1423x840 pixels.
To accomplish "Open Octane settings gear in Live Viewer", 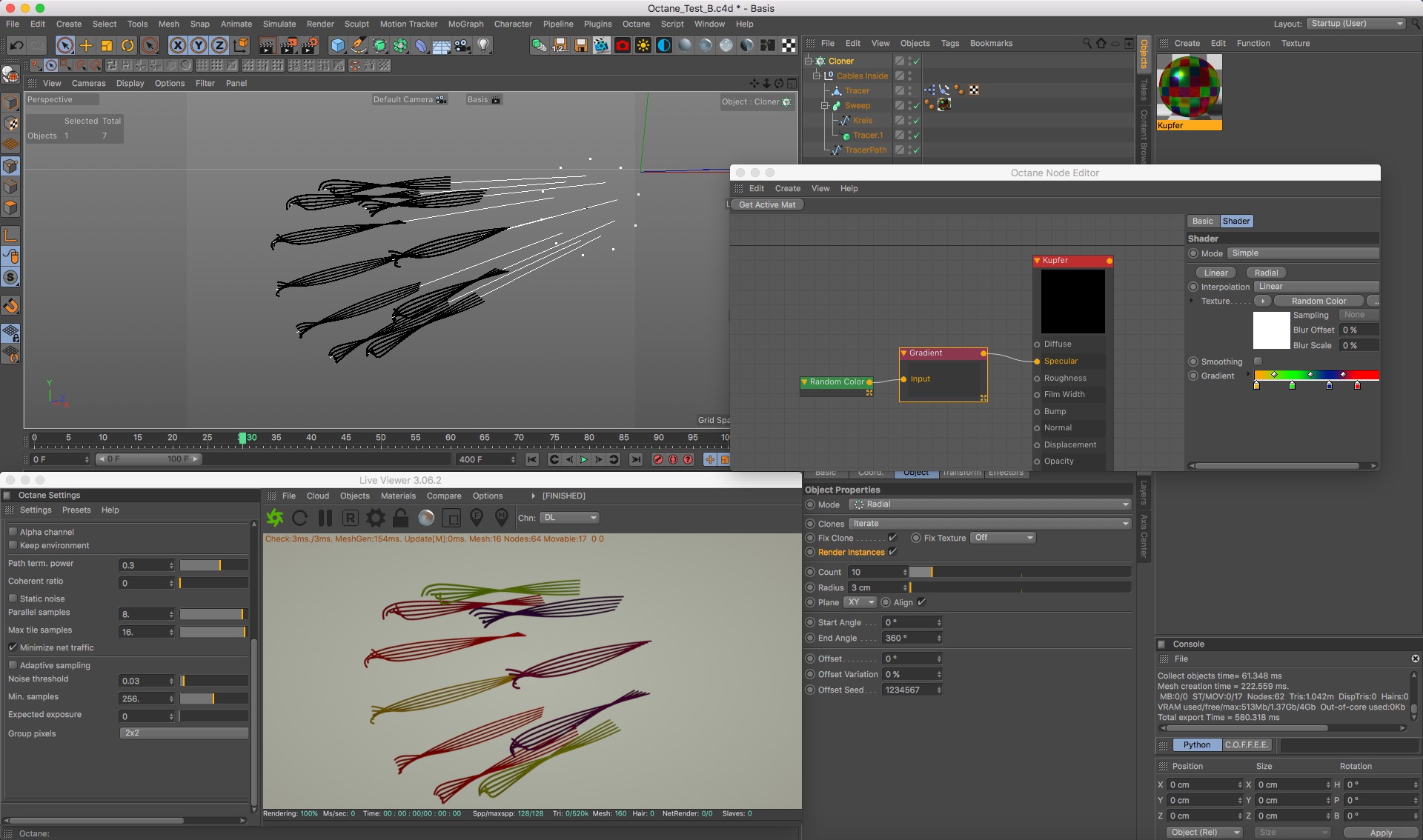I will pyautogui.click(x=376, y=518).
